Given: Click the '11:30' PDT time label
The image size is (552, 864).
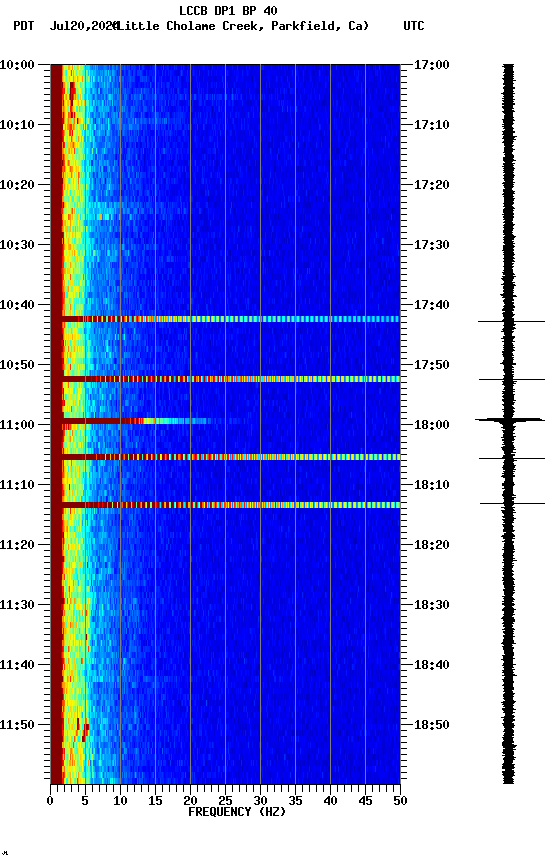Looking at the screenshot, I should click(17, 605).
